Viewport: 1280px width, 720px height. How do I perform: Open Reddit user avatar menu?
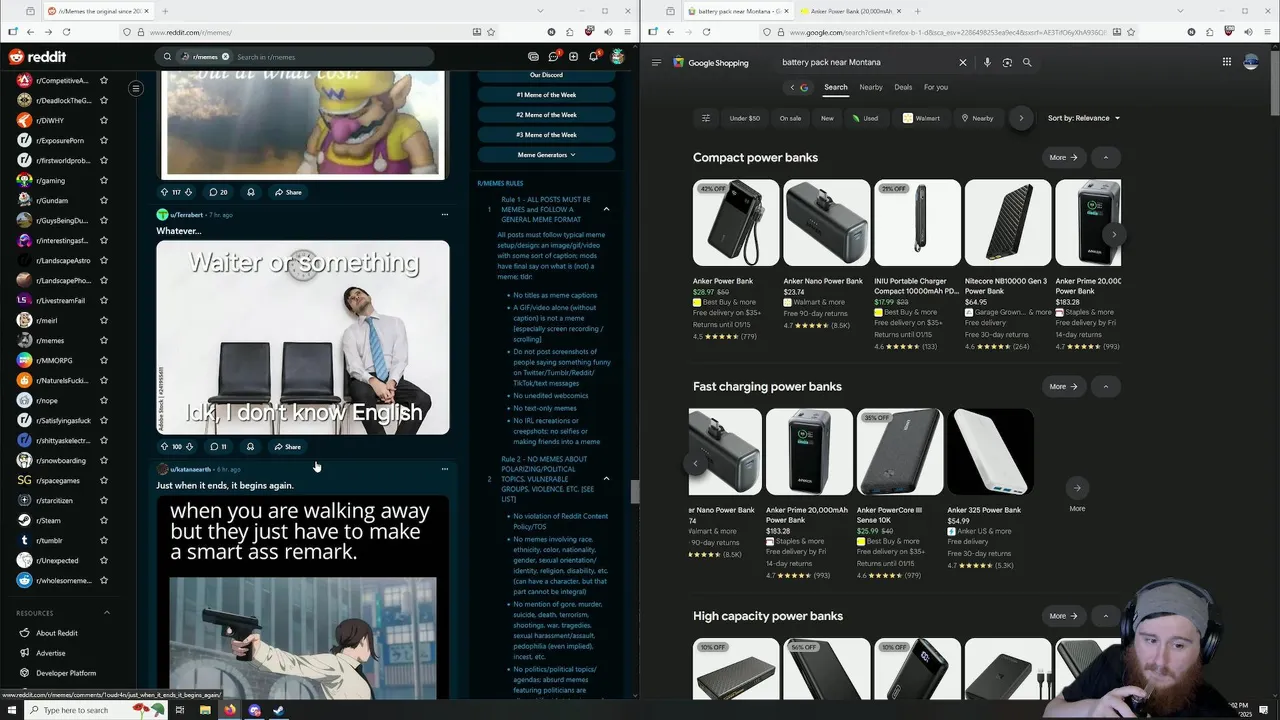pos(618,57)
